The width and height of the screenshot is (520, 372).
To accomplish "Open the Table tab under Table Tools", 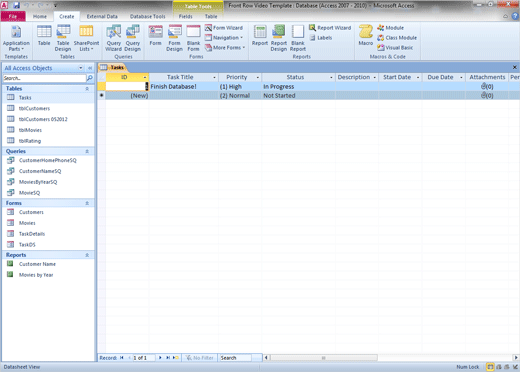I will click(211, 16).
